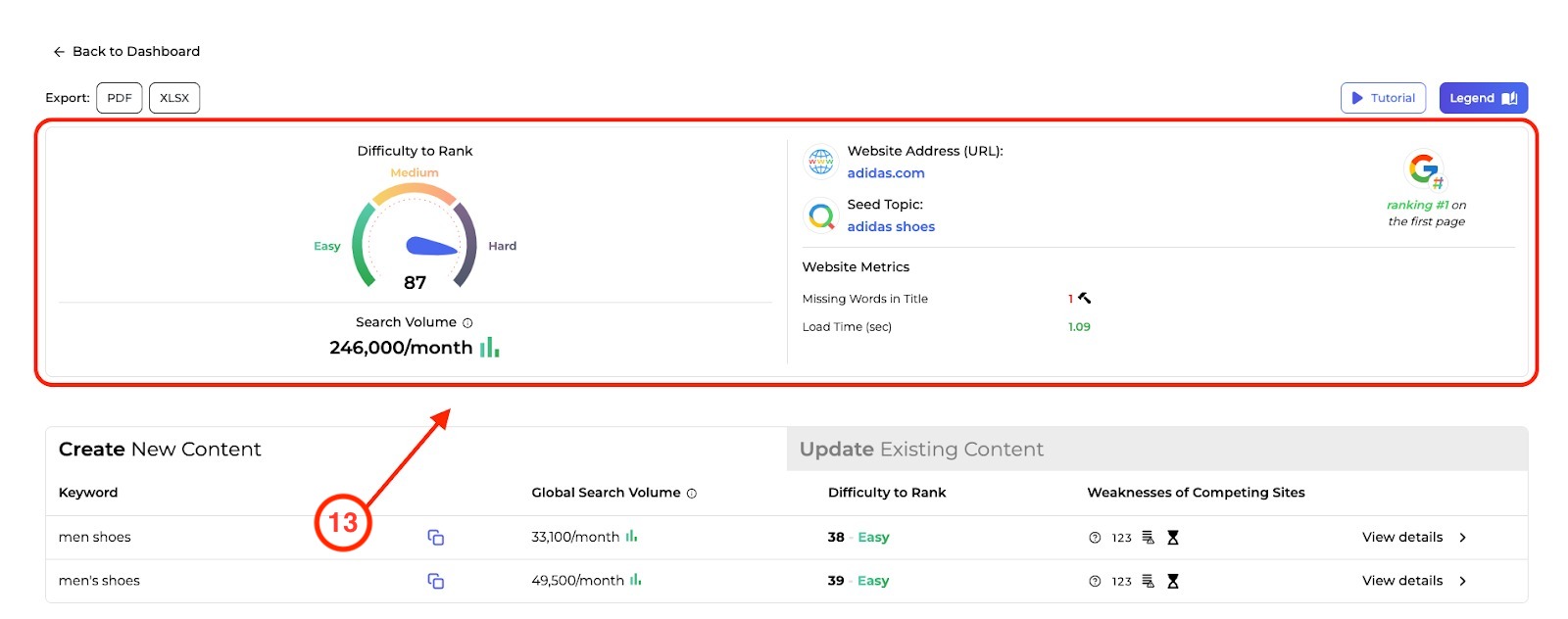
Task: Click the 38 Easy difficulty value
Action: 858,537
